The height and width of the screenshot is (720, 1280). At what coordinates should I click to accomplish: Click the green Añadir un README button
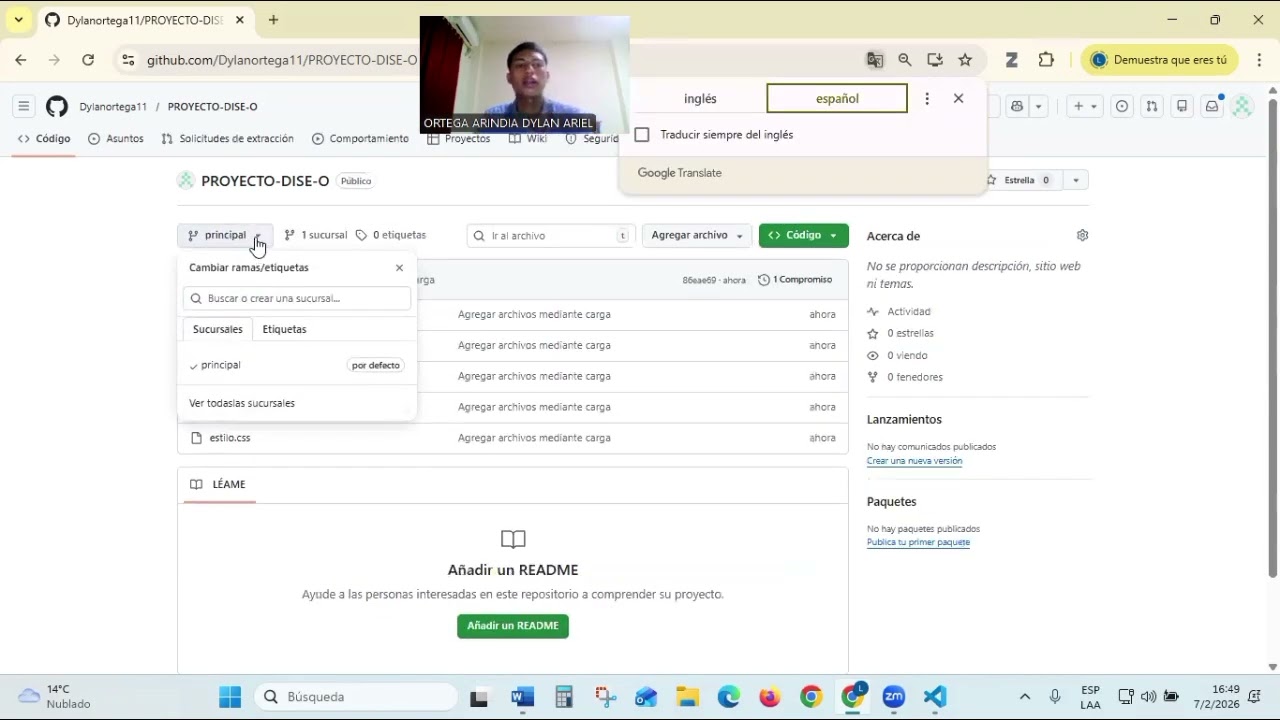tap(513, 626)
